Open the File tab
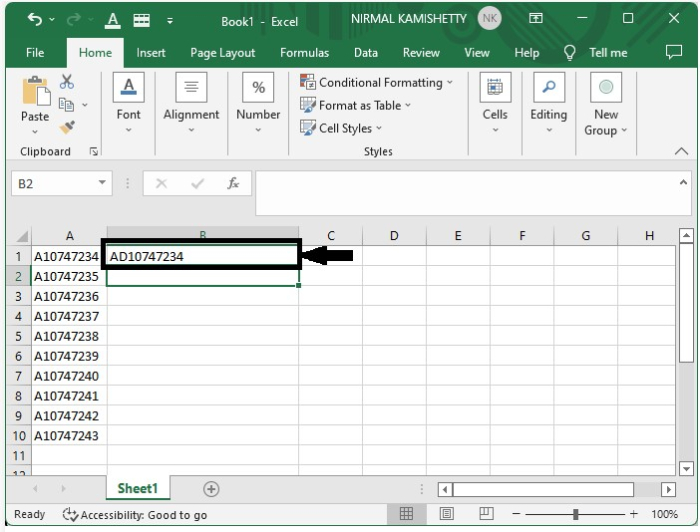 click(x=35, y=53)
